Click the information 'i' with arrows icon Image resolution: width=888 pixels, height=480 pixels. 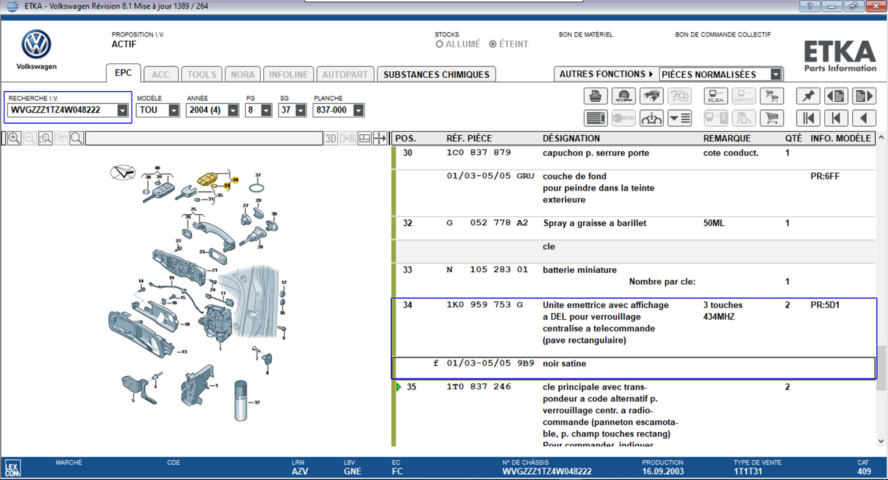[x=651, y=118]
